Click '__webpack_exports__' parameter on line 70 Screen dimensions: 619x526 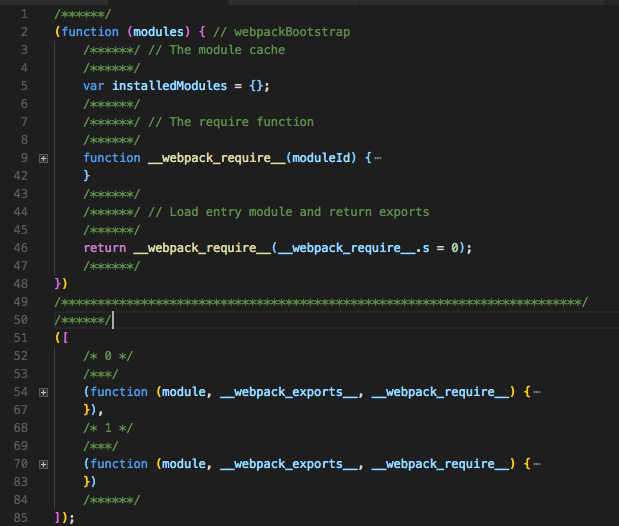(289, 464)
